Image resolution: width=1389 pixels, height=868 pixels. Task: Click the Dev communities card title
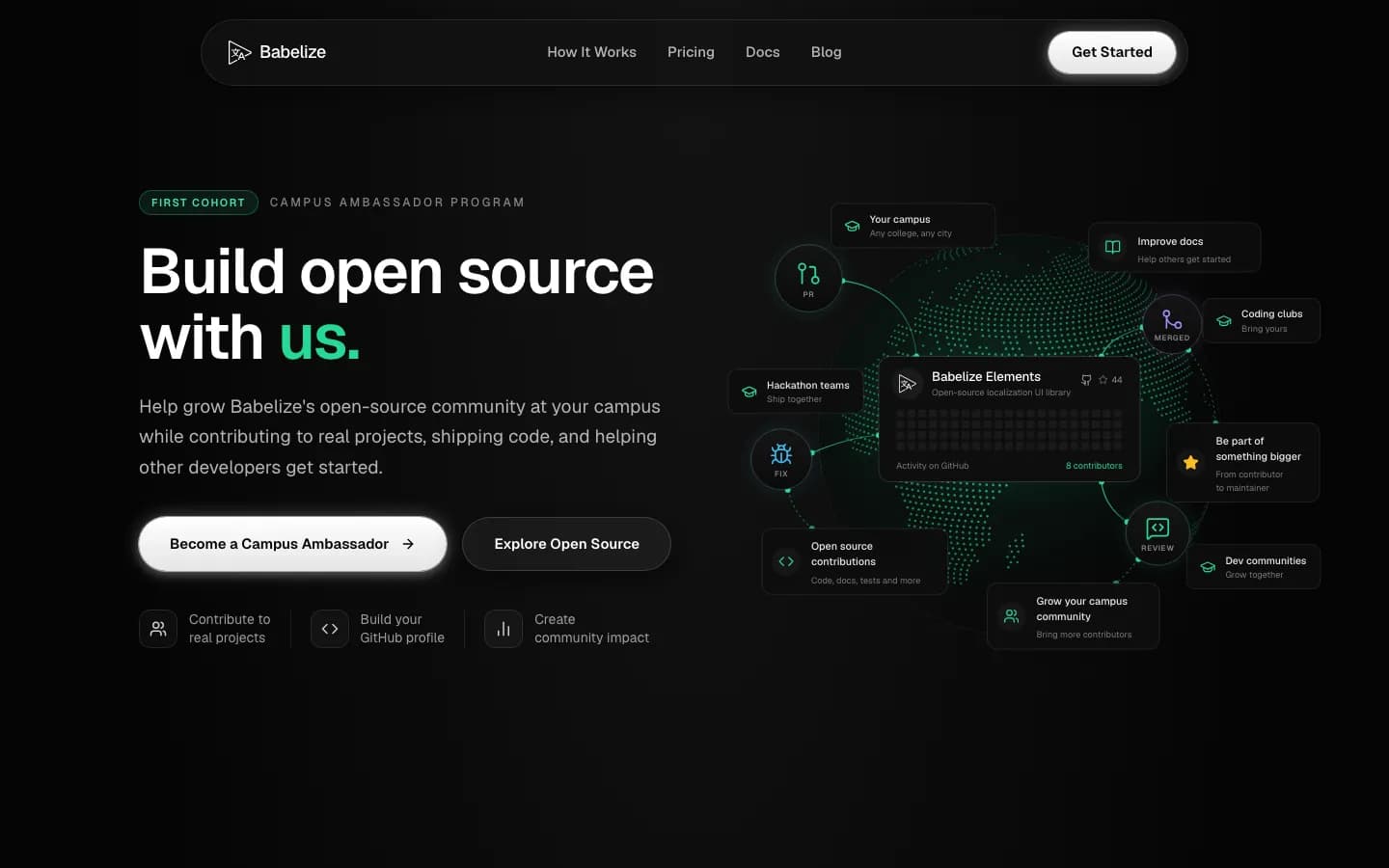(1266, 560)
